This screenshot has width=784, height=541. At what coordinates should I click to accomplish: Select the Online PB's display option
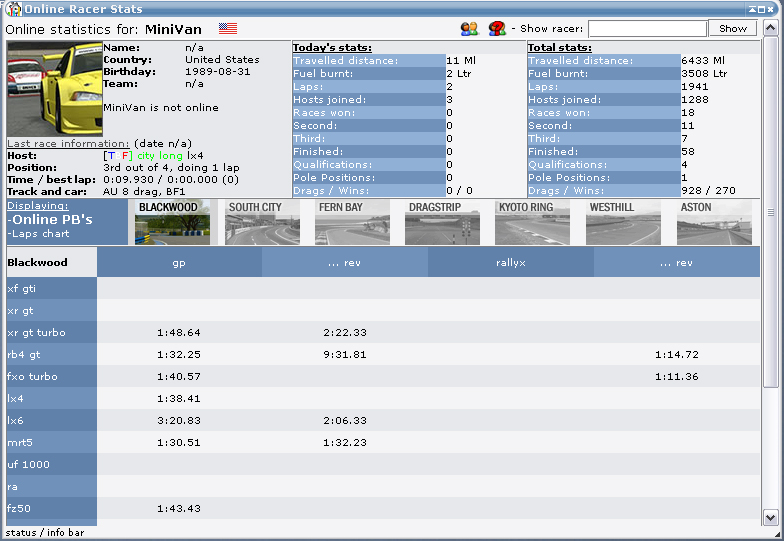click(50, 220)
